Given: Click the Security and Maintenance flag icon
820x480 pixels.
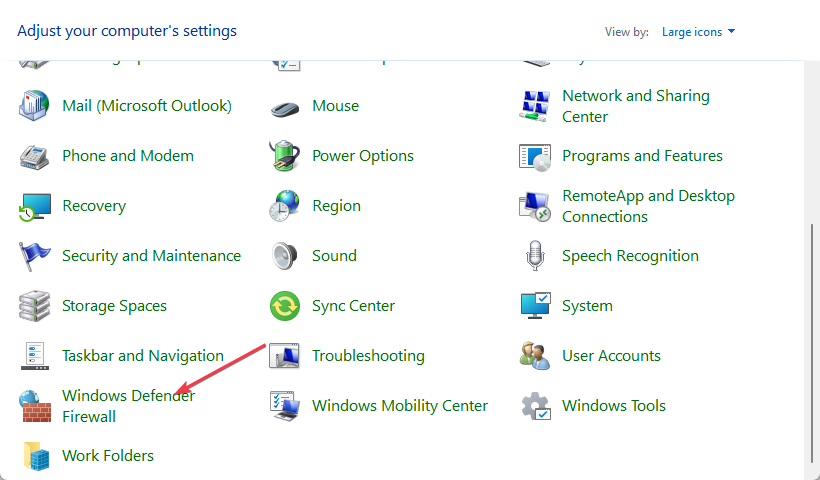Looking at the screenshot, I should [35, 256].
